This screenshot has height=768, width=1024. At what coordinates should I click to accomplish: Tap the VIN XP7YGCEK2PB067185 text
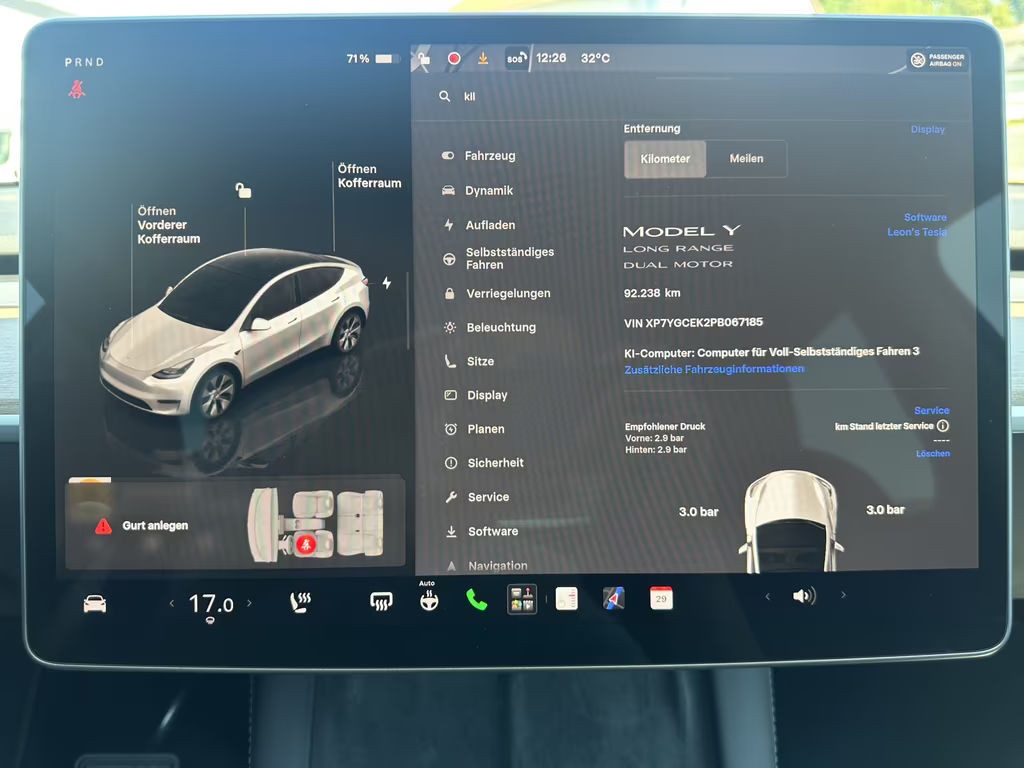693,323
